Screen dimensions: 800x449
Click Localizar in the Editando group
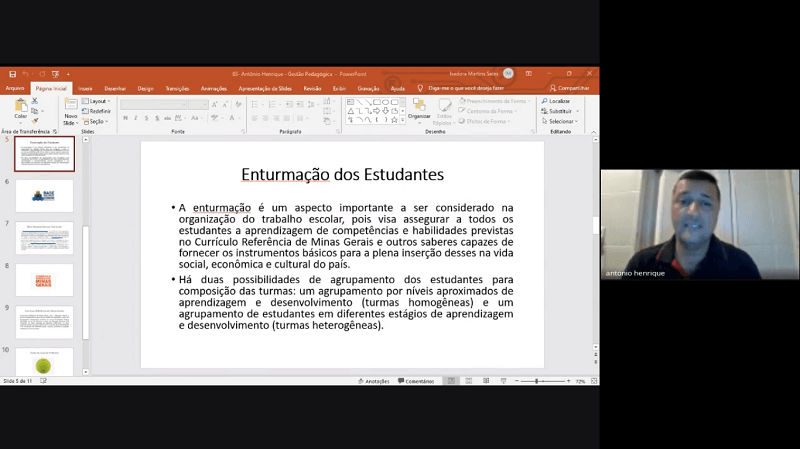[x=558, y=101]
